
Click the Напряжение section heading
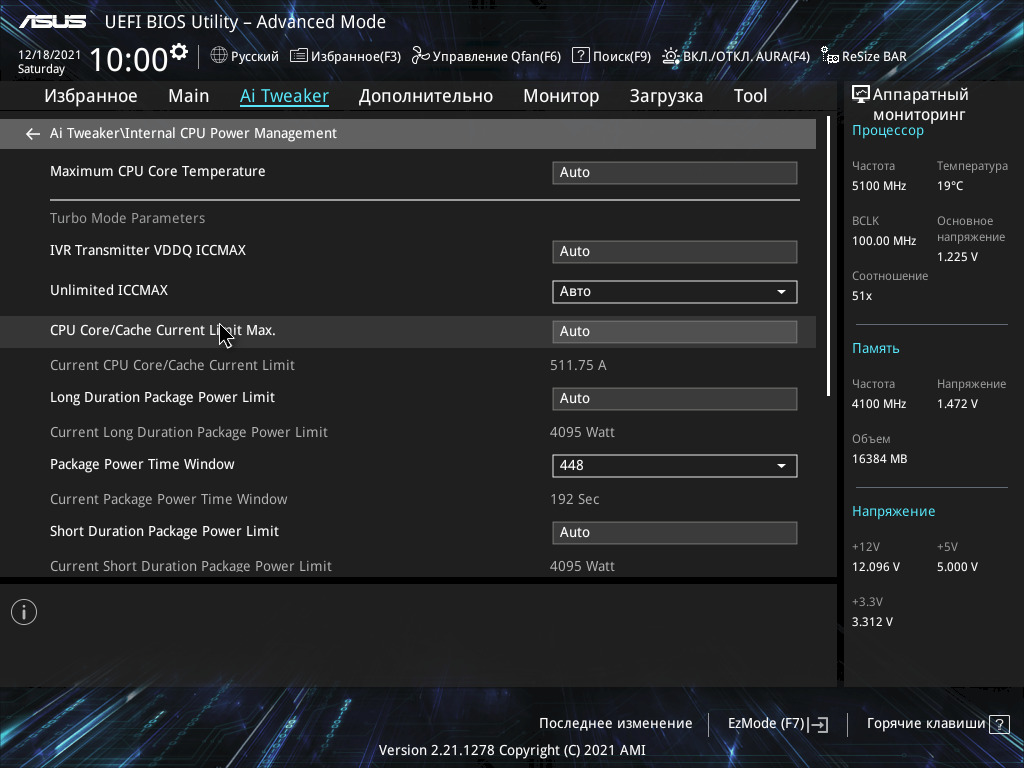coord(893,511)
